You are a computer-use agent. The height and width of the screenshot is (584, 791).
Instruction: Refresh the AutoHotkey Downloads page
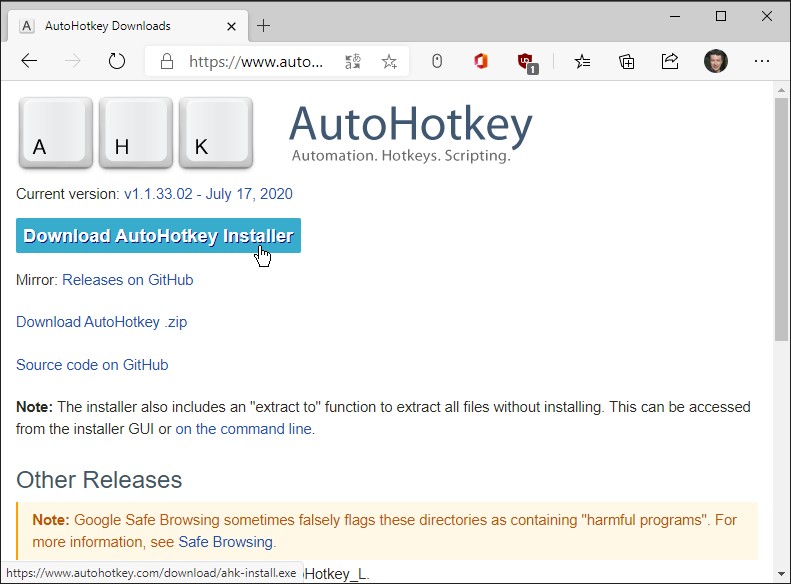tap(117, 61)
